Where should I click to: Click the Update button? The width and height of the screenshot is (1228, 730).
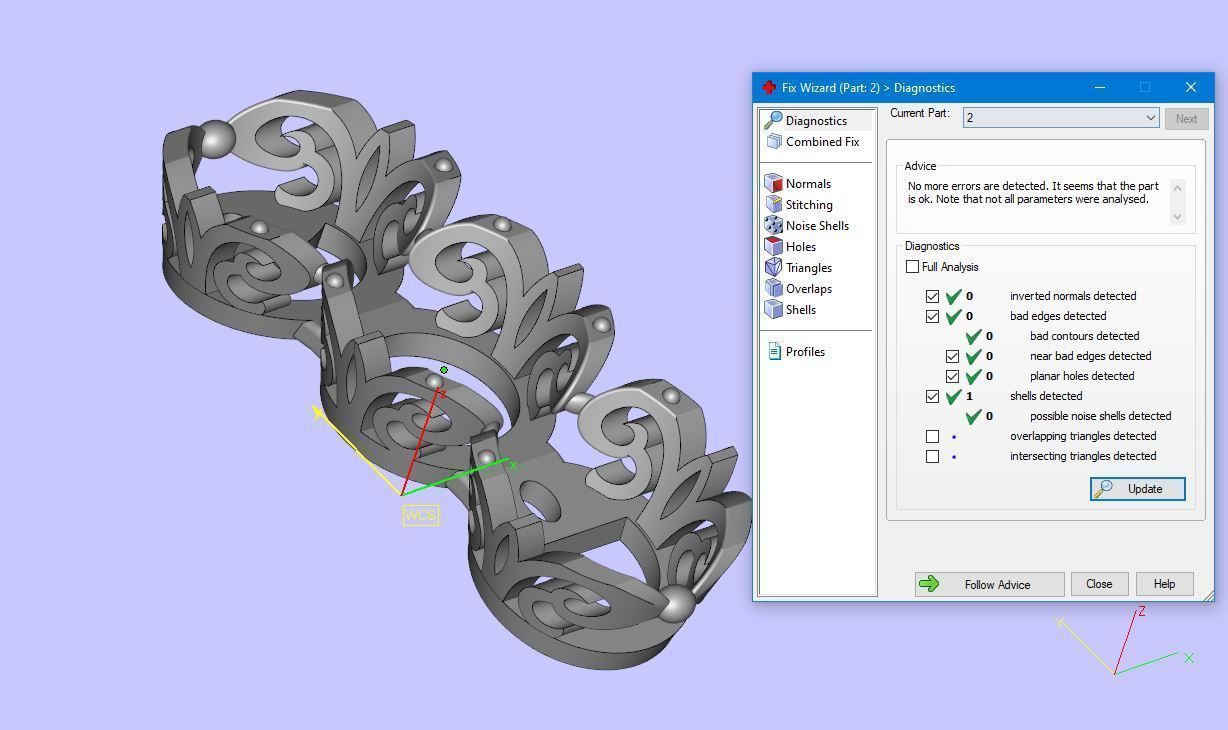tap(1138, 489)
